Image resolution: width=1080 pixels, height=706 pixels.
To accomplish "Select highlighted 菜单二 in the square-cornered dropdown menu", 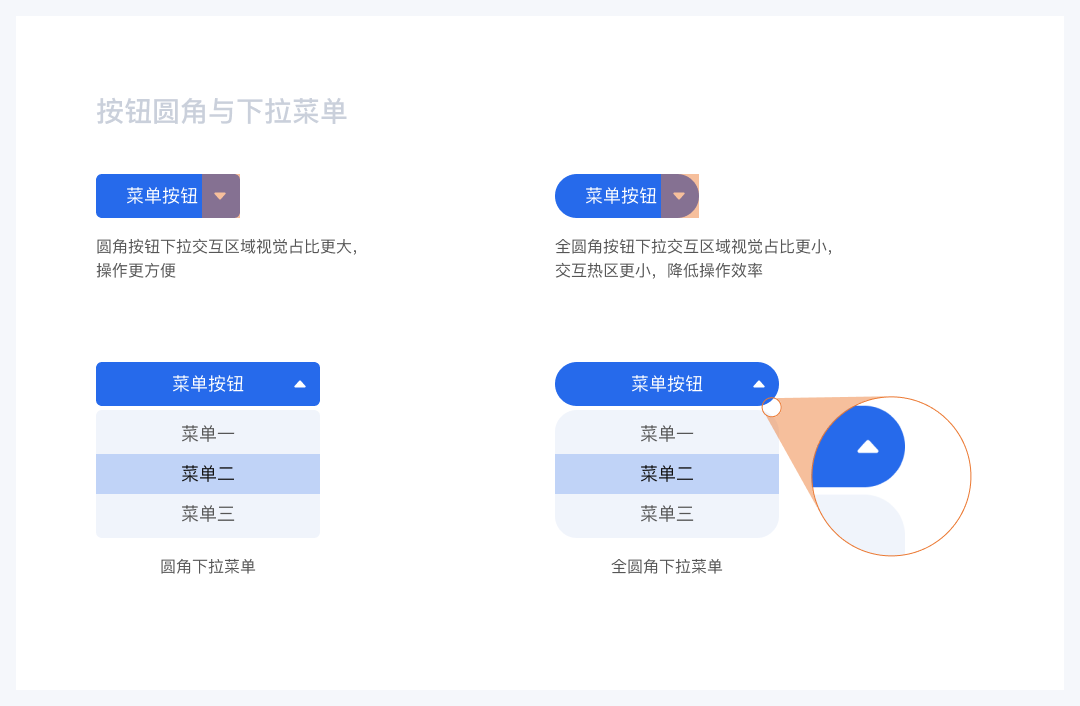I will [x=208, y=474].
